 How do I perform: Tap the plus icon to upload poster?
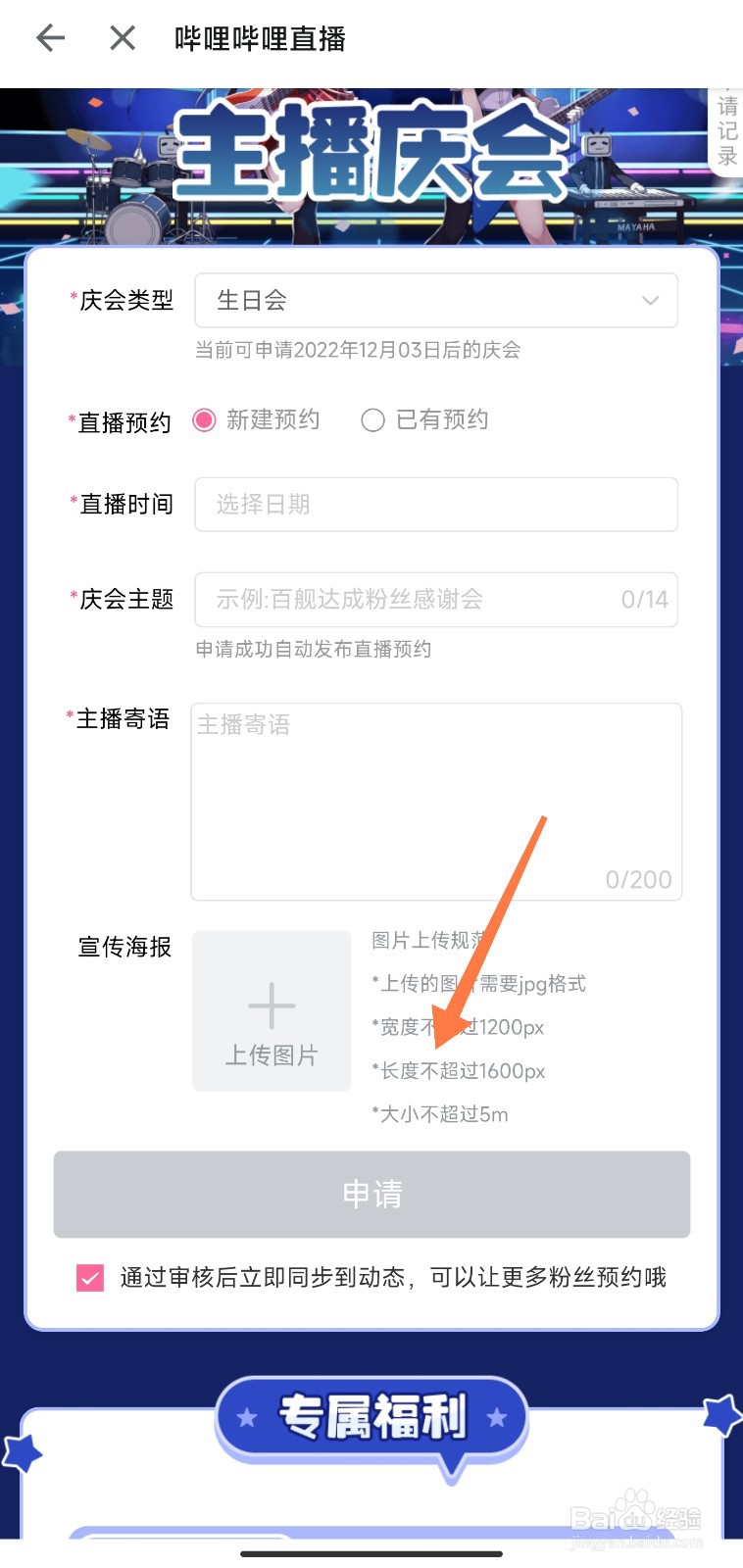tap(272, 1005)
